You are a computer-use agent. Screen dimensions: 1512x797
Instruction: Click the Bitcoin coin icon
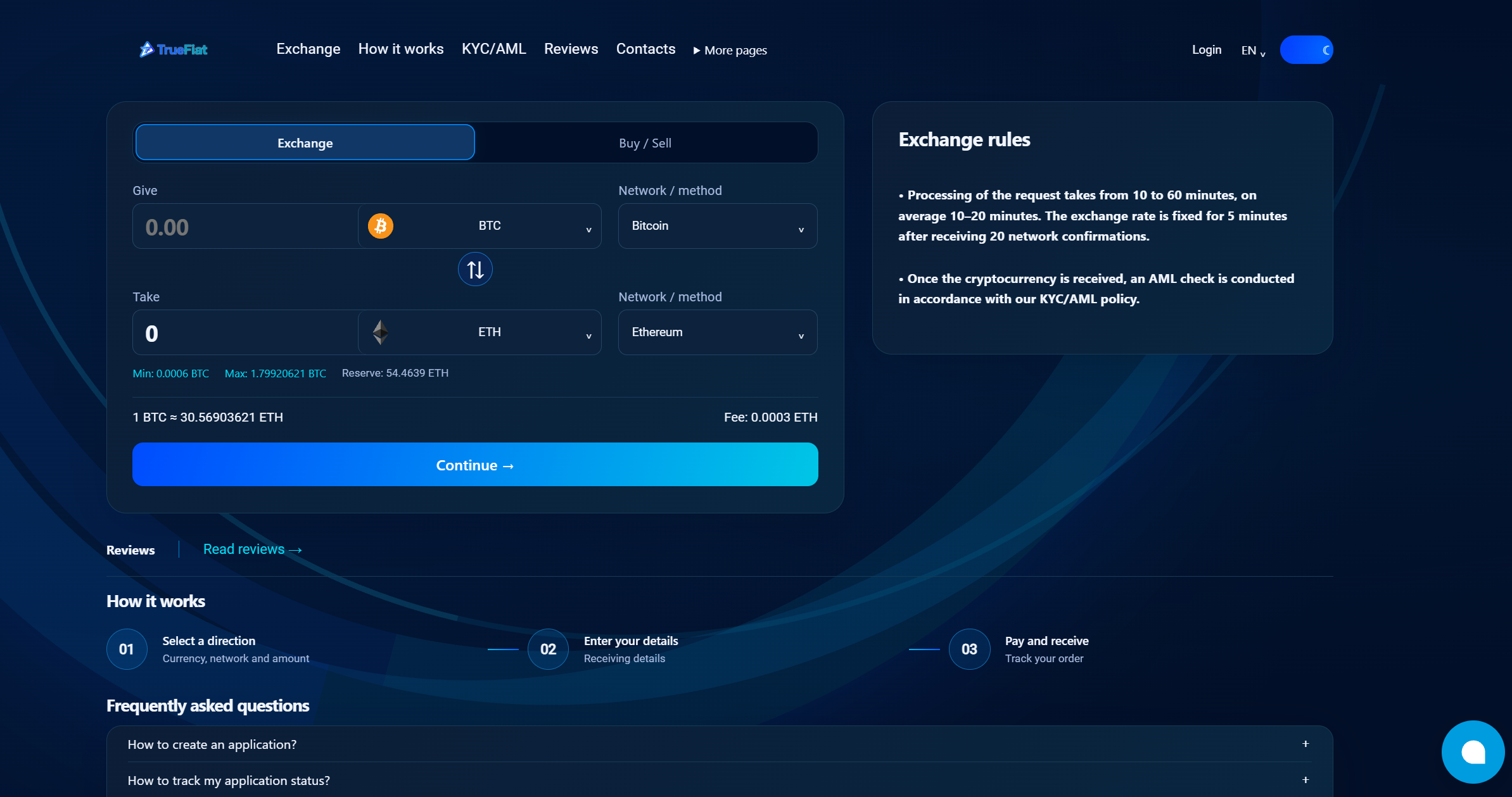point(381,226)
